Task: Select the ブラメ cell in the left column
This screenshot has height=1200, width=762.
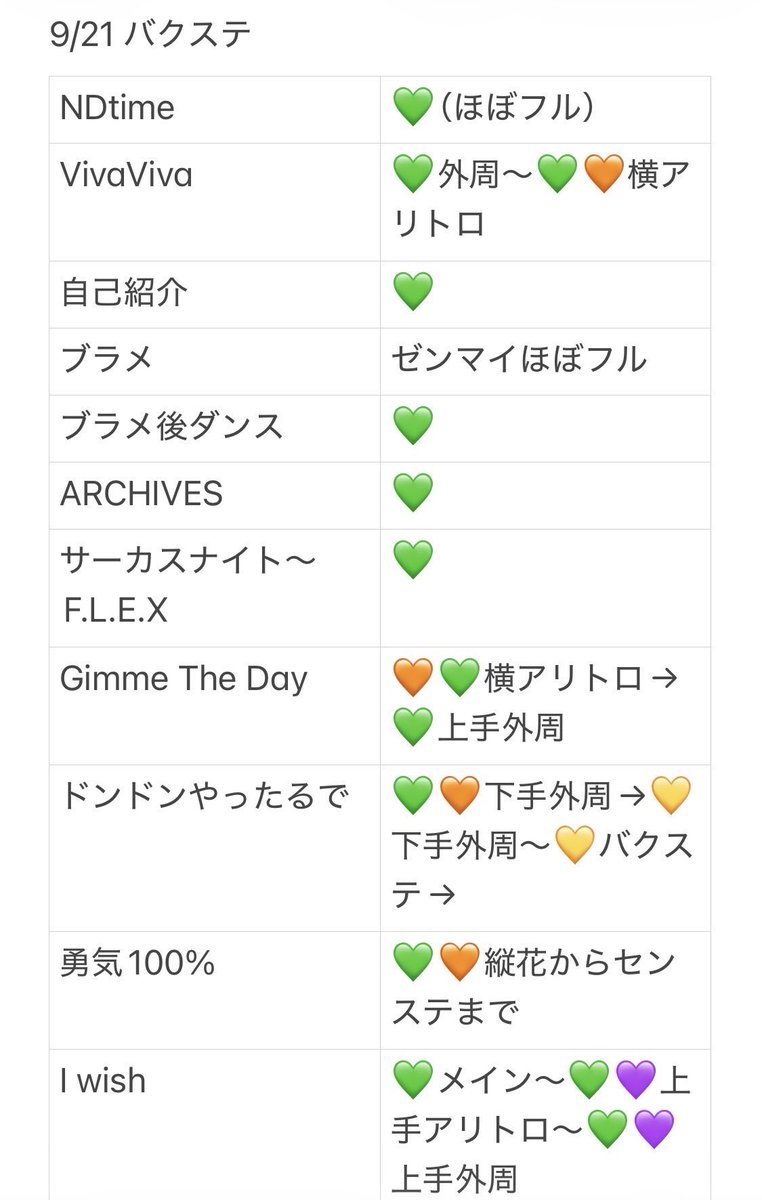Action: tap(215, 361)
